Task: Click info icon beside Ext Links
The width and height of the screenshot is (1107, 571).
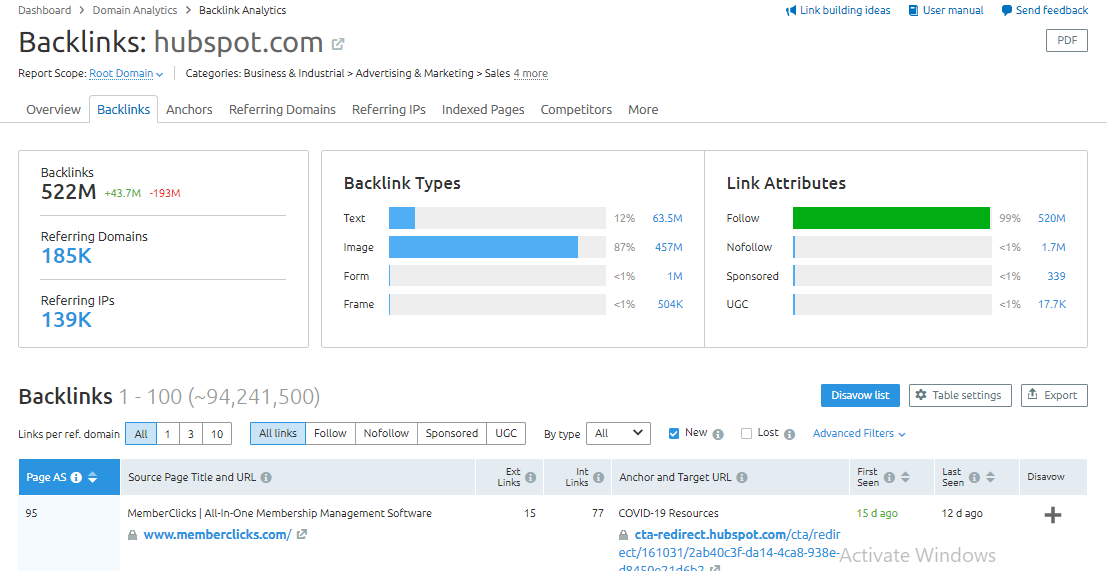Action: pyautogui.click(x=530, y=478)
